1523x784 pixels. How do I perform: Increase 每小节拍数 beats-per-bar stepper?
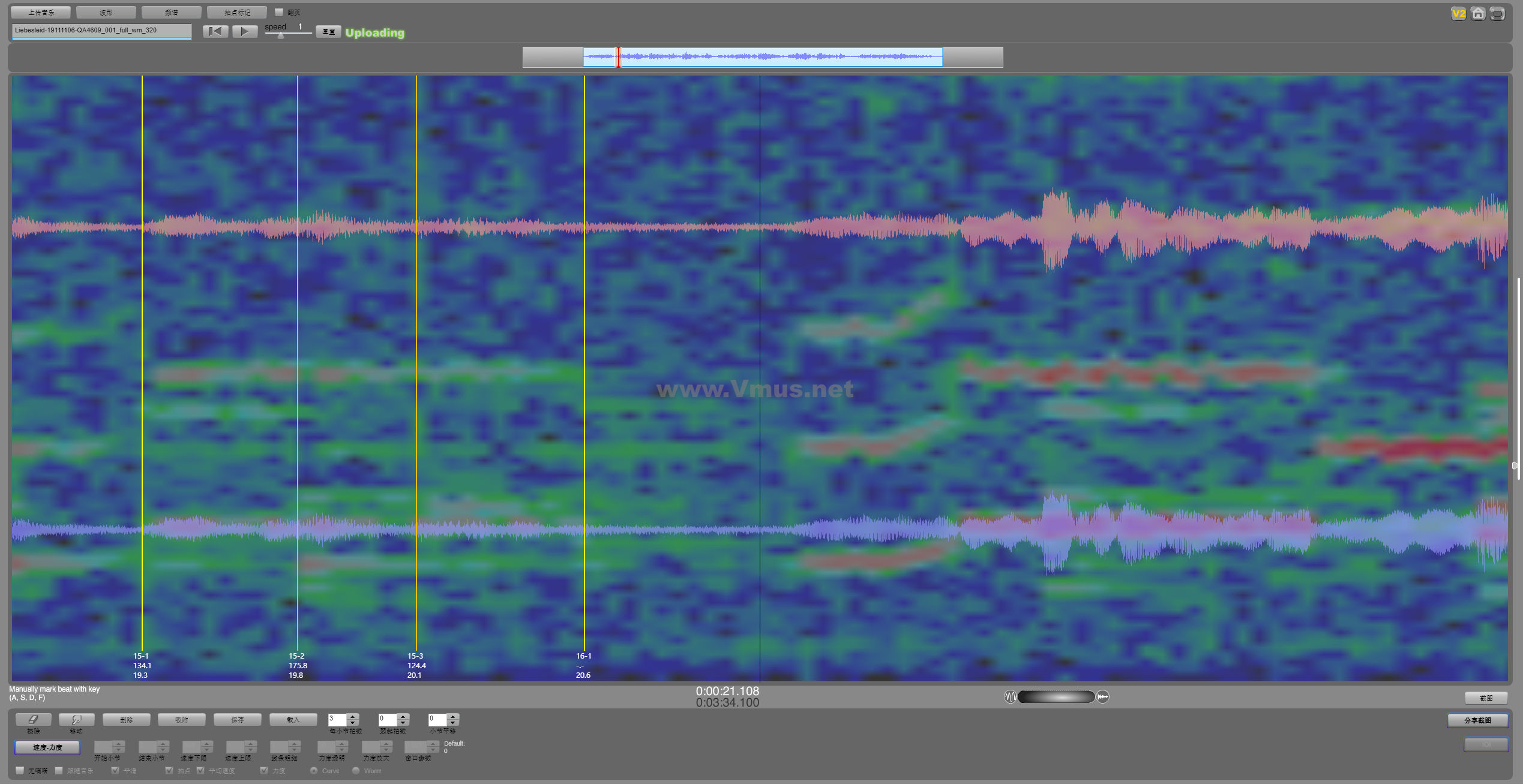click(353, 716)
